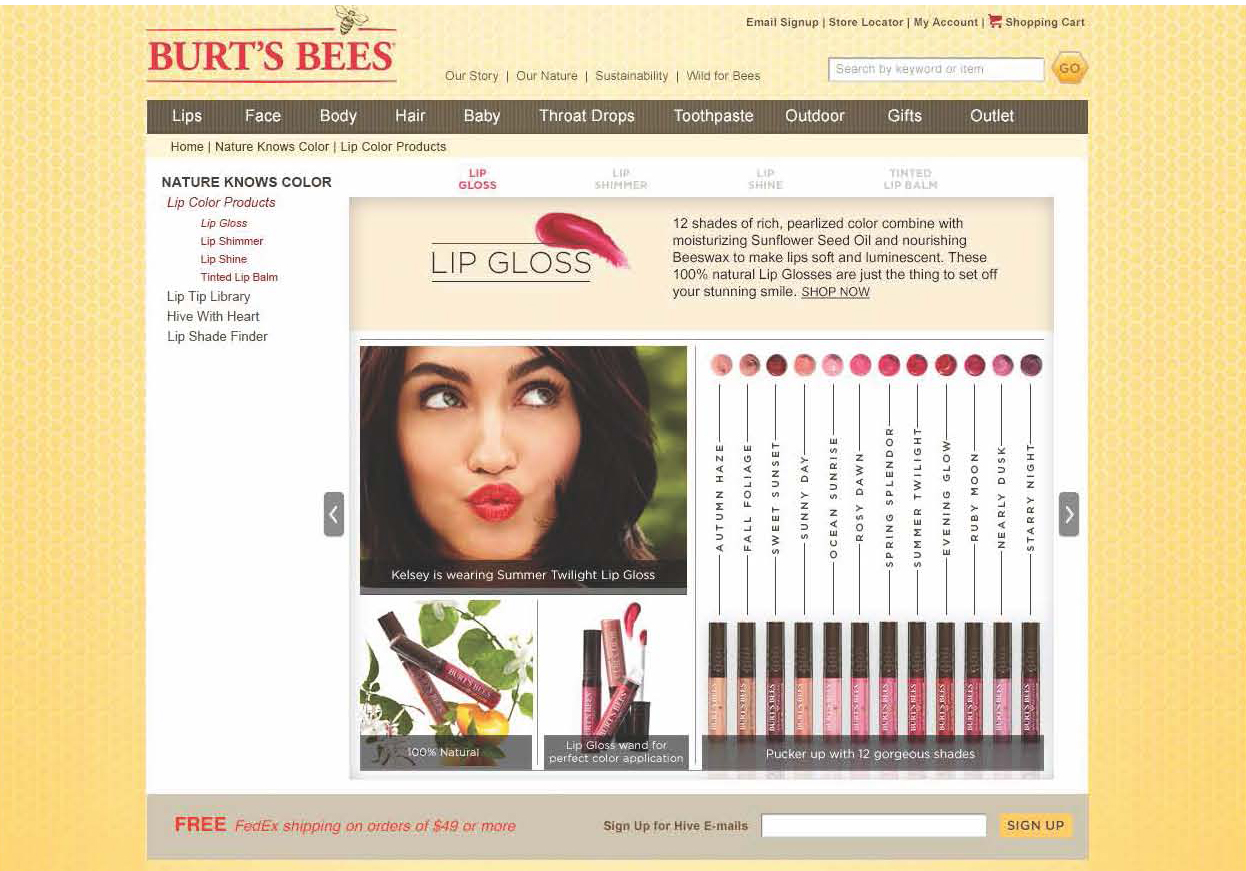This screenshot has width=1246, height=871.
Task: Open Store Locator link
Action: tap(866, 22)
